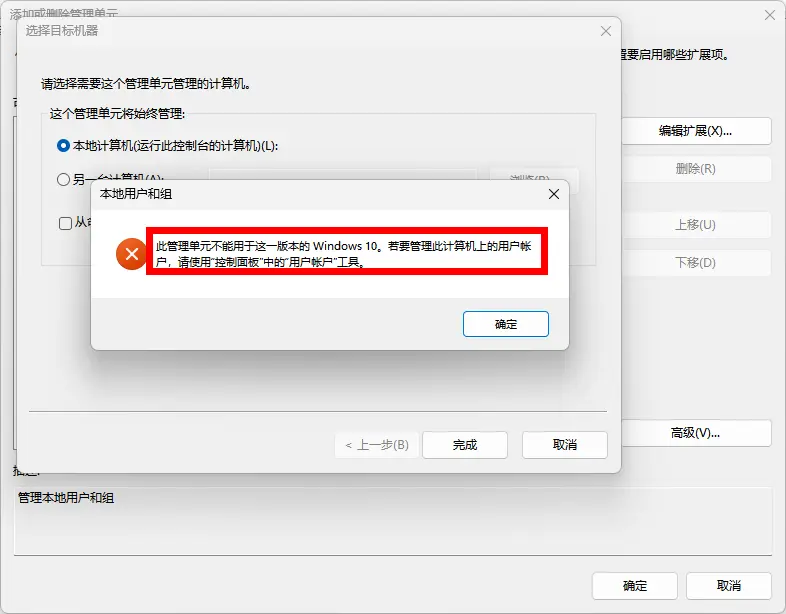Click the 删除(R) button

click(x=696, y=169)
